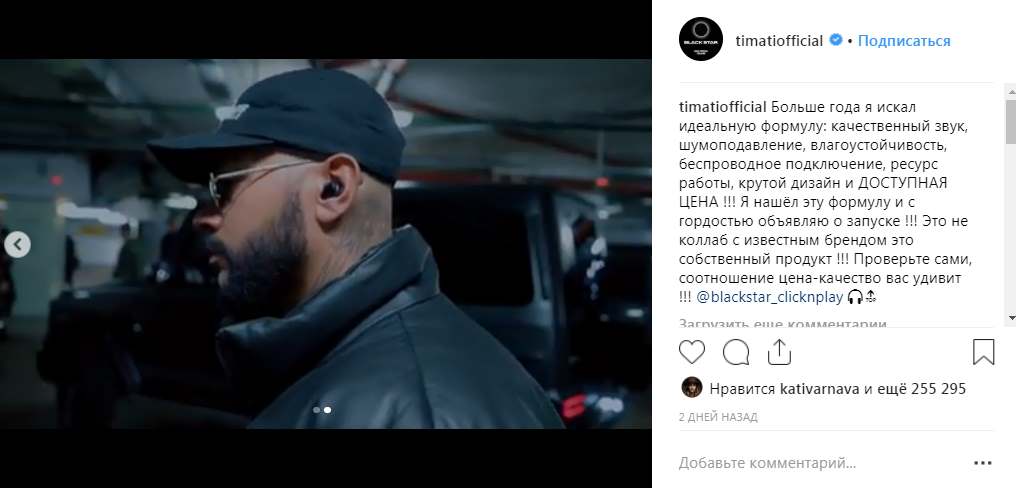This screenshot has width=1016, height=488.
Task: Open comments via speech bubble icon
Action: click(x=735, y=353)
